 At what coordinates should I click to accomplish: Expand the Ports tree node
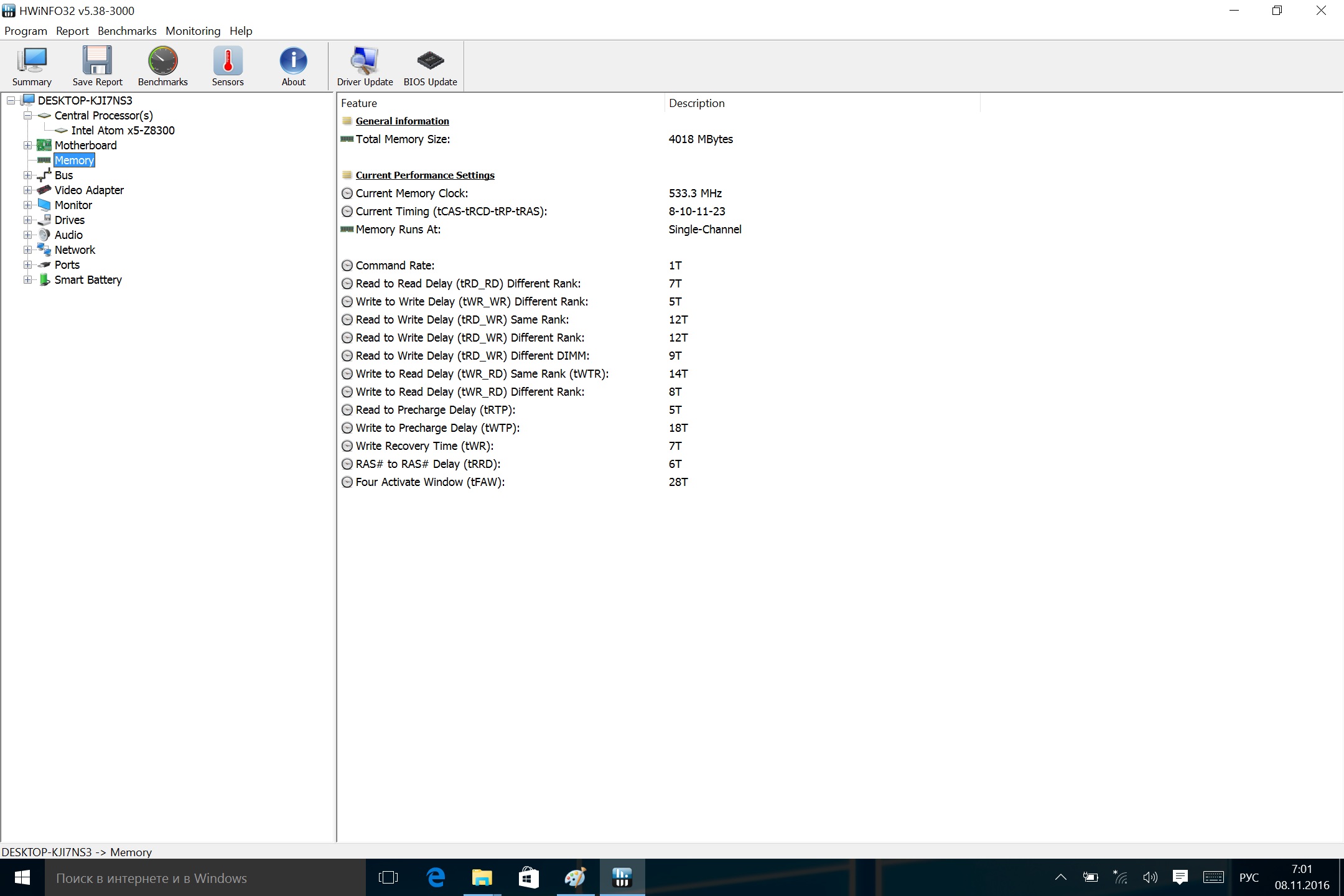point(28,264)
